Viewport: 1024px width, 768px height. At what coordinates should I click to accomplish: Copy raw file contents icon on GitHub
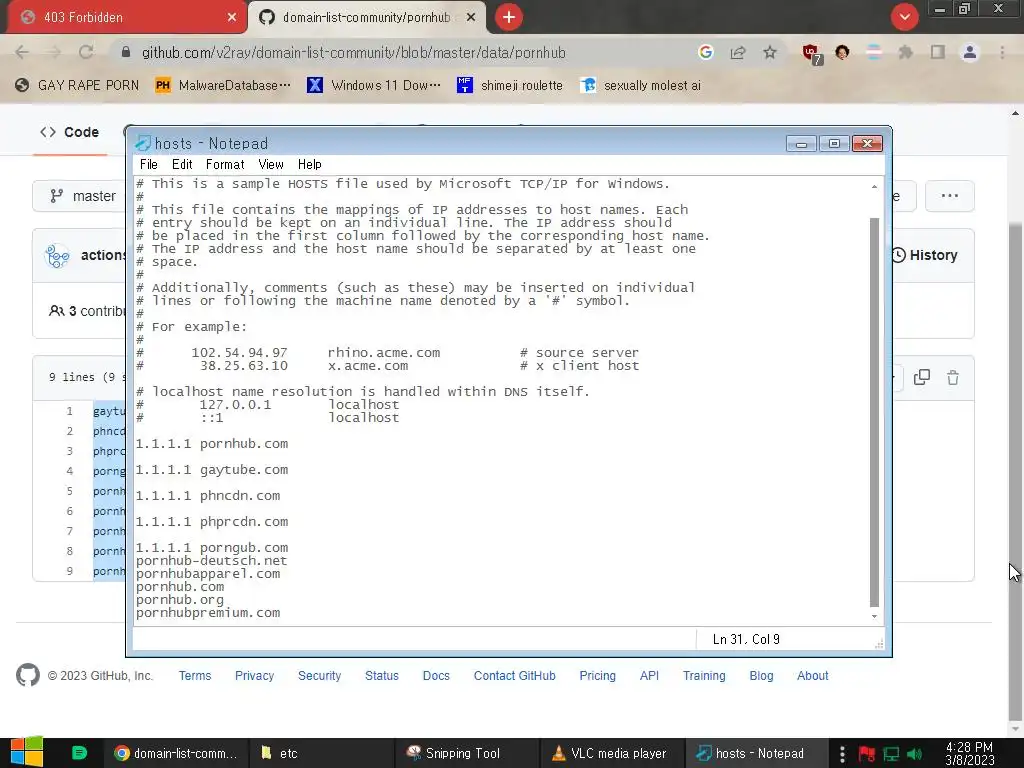pyautogui.click(x=921, y=377)
